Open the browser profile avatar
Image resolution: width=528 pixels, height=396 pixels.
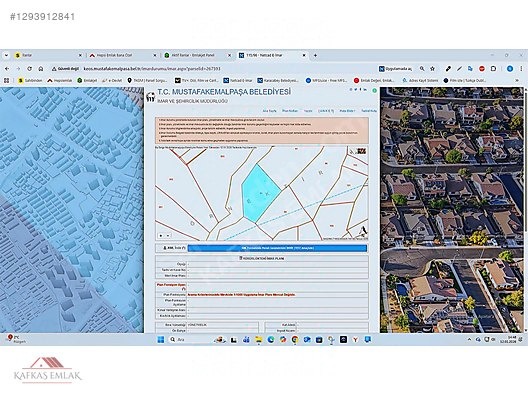[510, 69]
